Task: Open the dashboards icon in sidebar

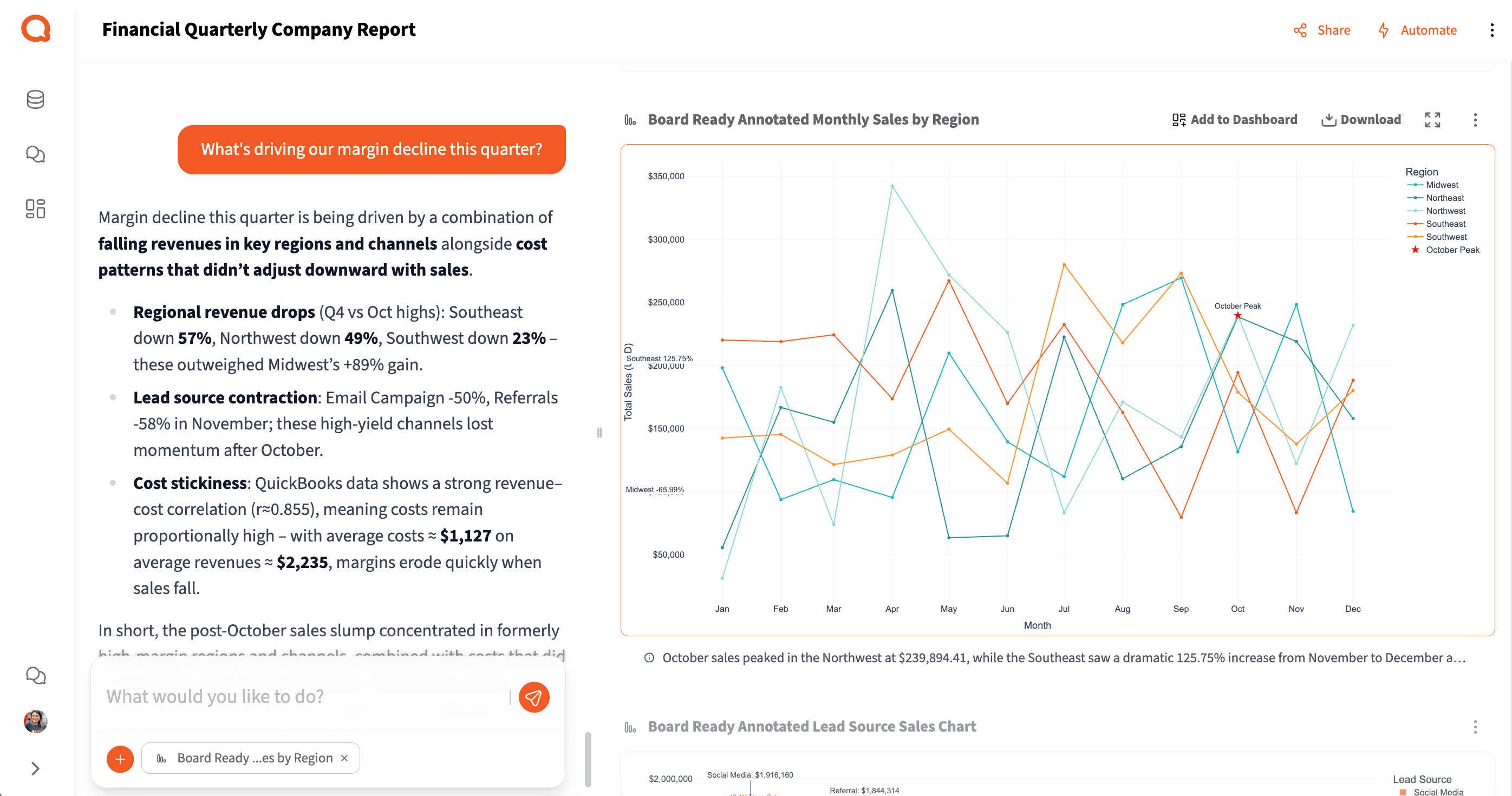Action: 35,209
